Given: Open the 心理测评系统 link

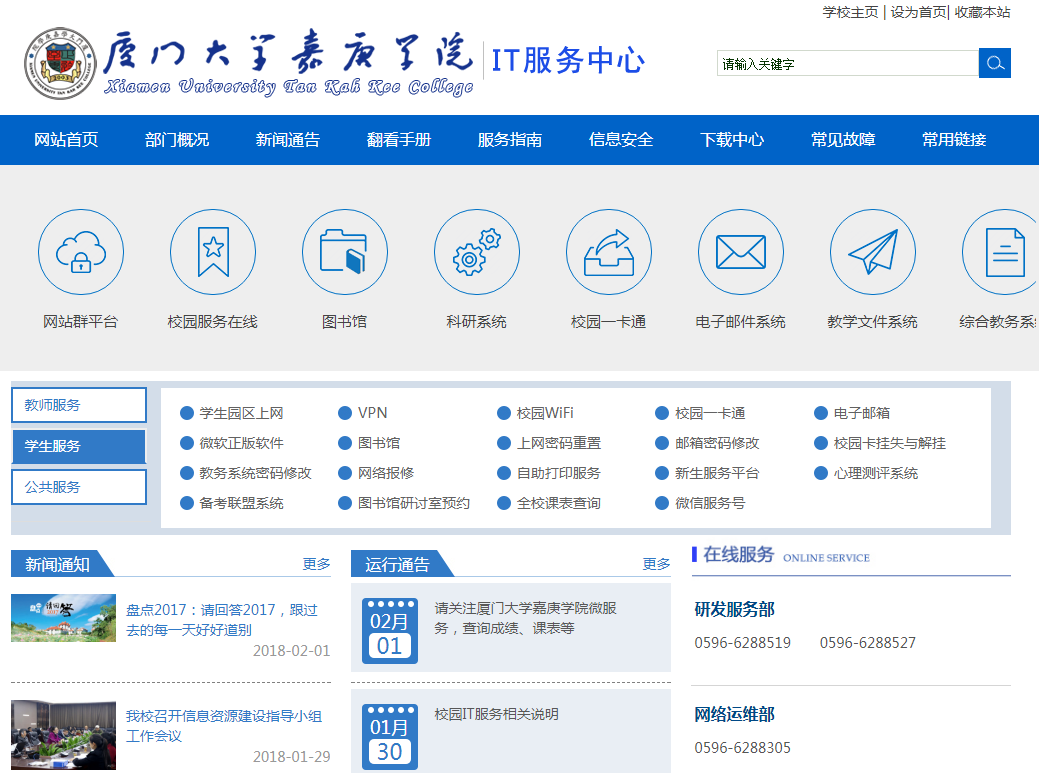Looking at the screenshot, I should pos(876,473).
